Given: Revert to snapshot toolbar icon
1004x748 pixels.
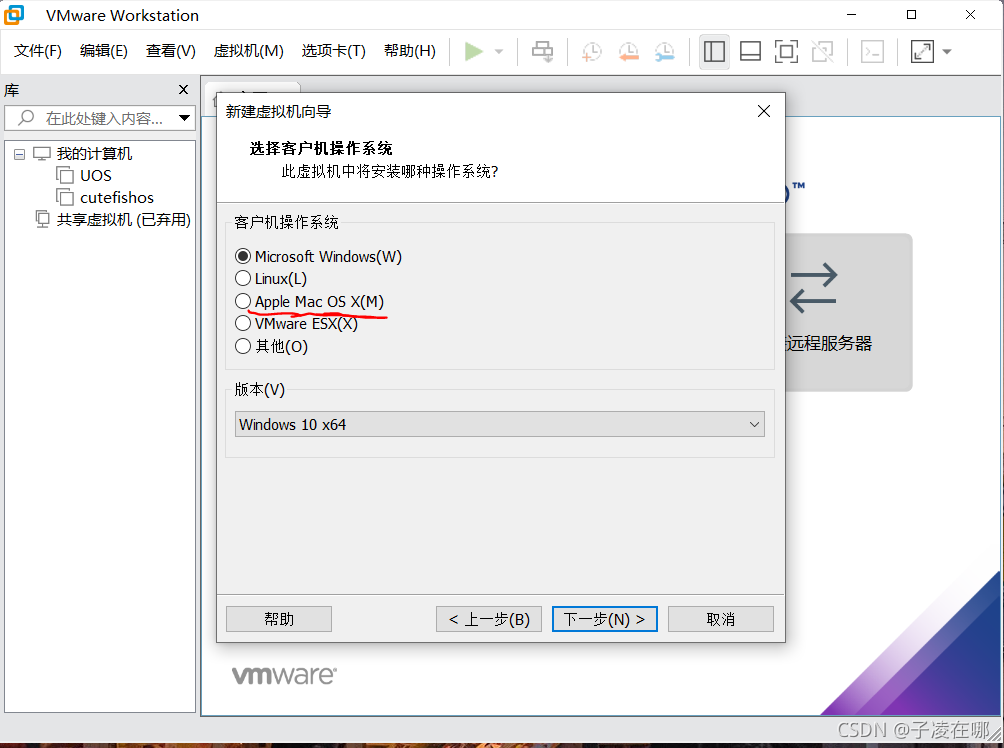Looking at the screenshot, I should coord(629,52).
